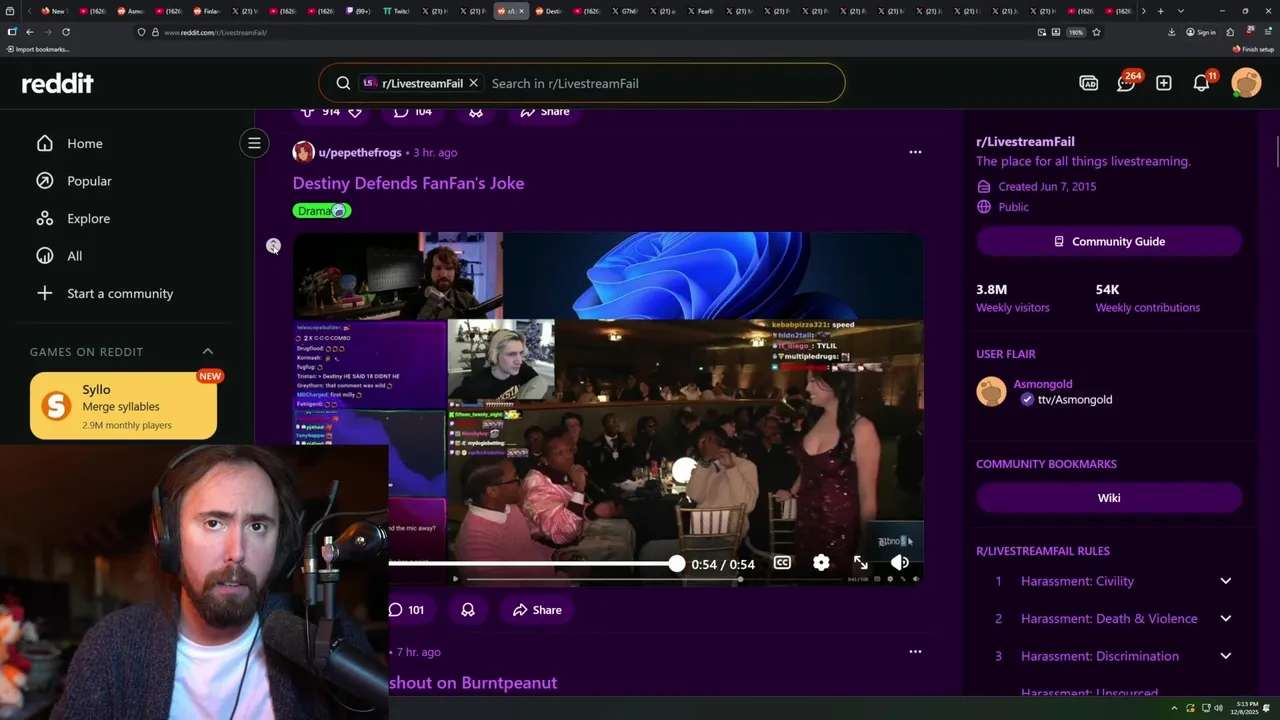Open chat with 264 unread messages
The width and height of the screenshot is (1280, 720).
point(1126,83)
